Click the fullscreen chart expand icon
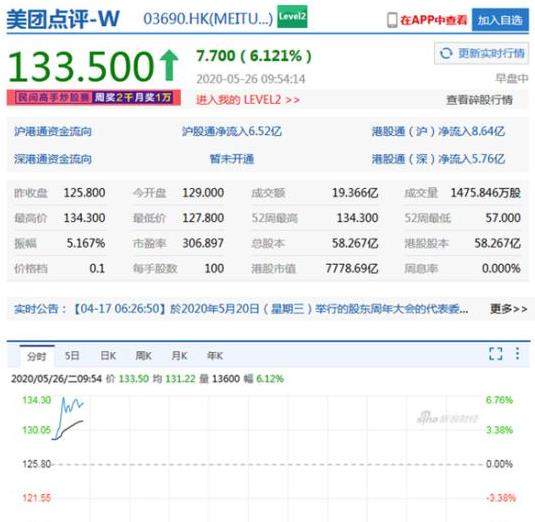Viewport: 535px width, 522px height. coord(495,354)
